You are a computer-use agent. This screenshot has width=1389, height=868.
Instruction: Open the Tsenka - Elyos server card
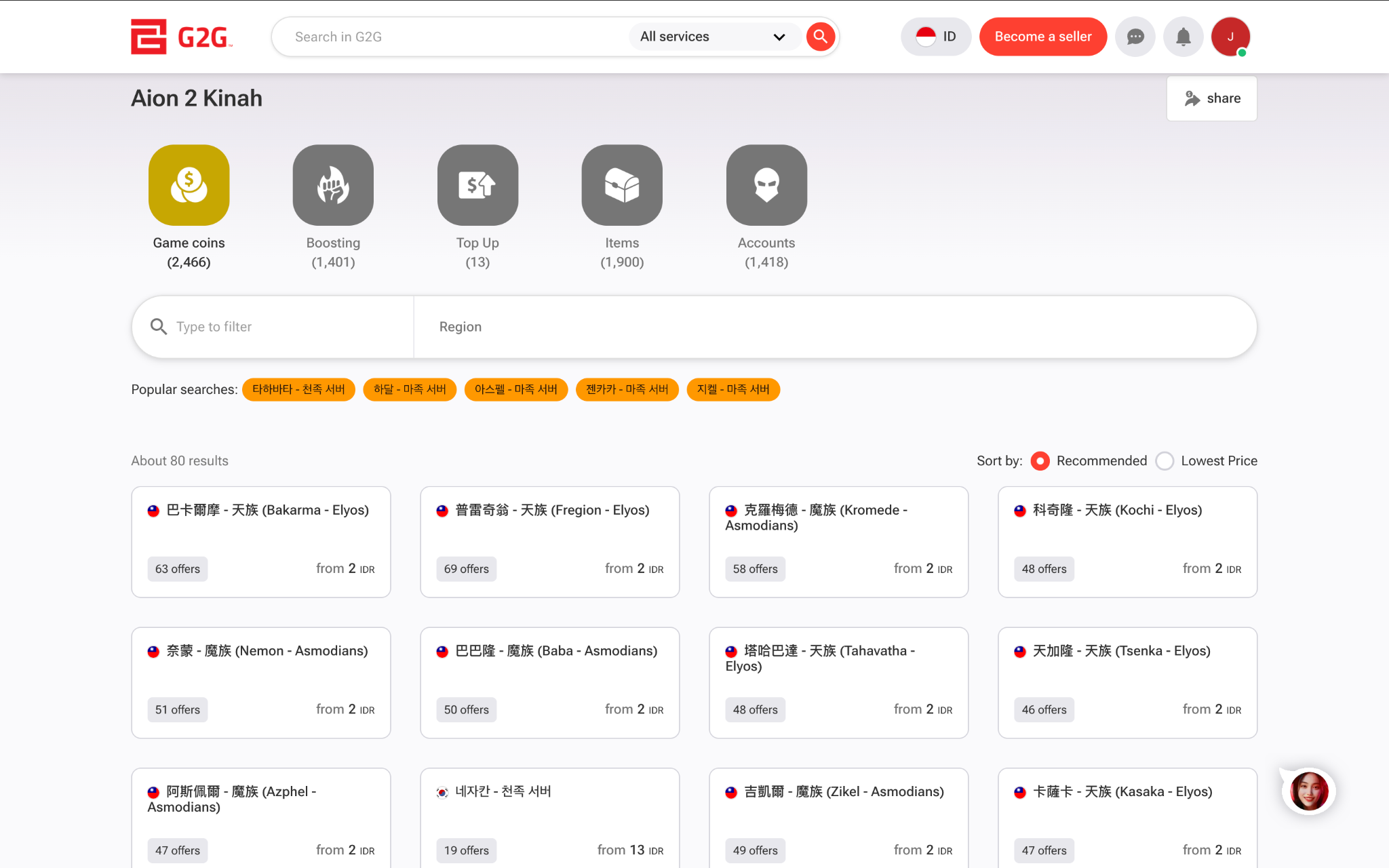(x=1128, y=683)
